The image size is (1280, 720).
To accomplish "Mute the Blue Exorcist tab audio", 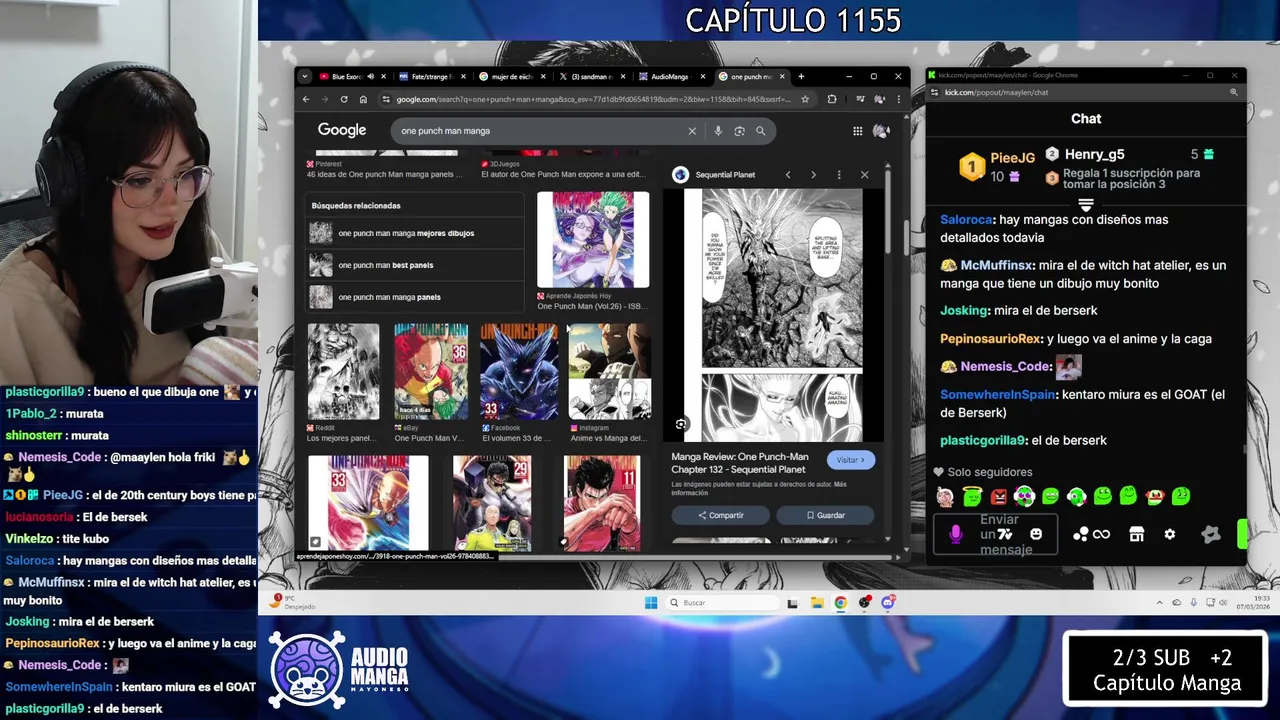I will (x=370, y=77).
